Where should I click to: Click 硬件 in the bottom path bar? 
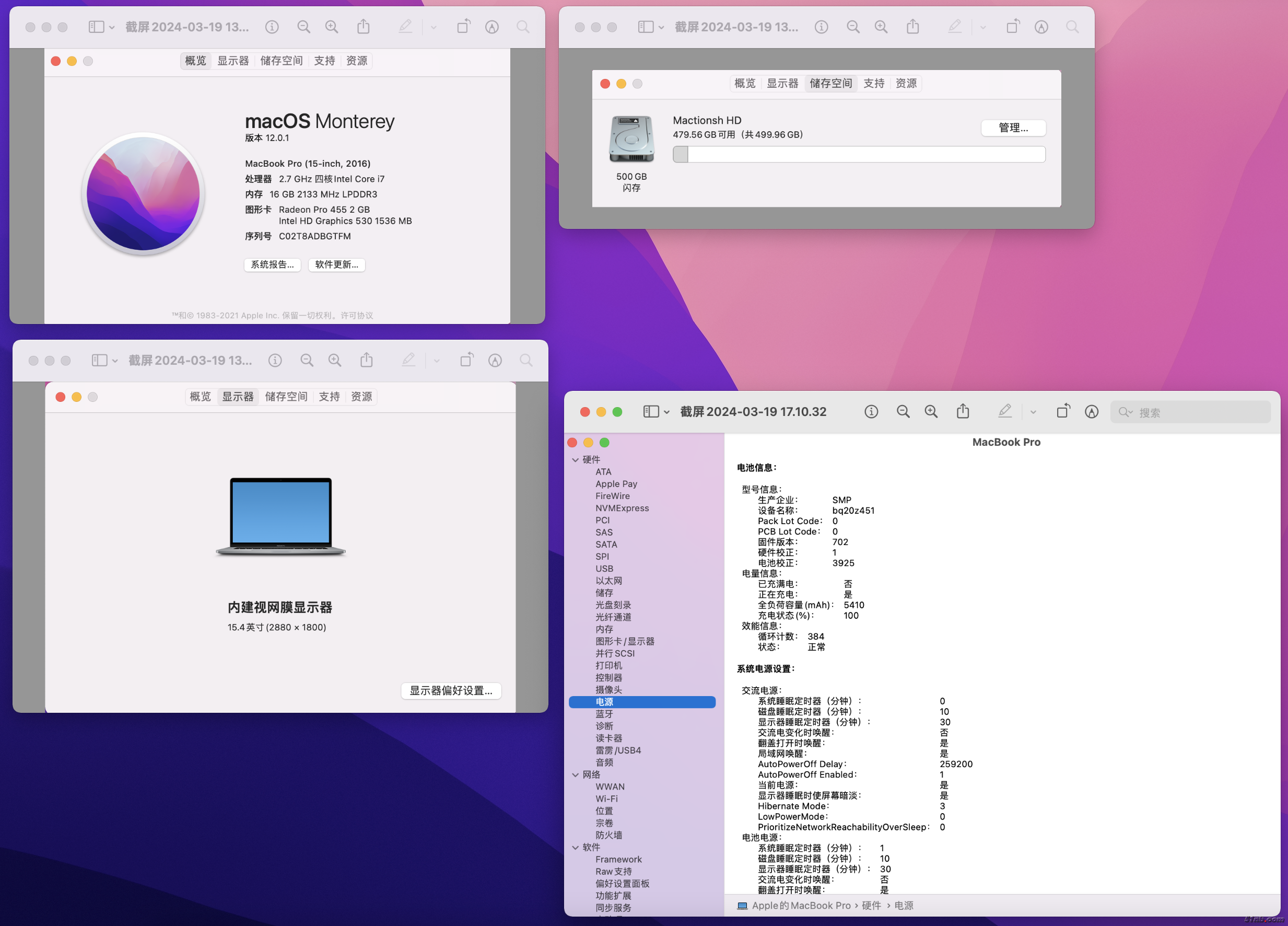coord(871,906)
